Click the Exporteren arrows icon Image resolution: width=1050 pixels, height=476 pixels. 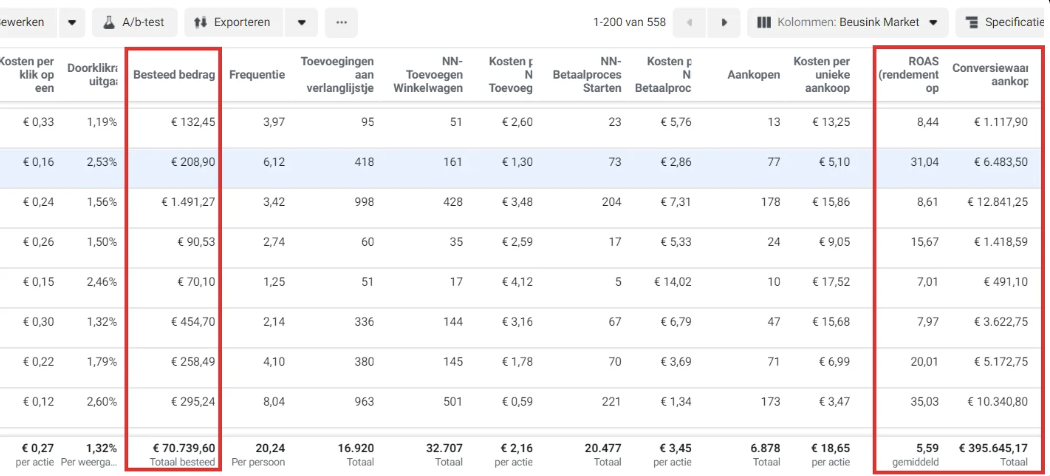[x=200, y=22]
